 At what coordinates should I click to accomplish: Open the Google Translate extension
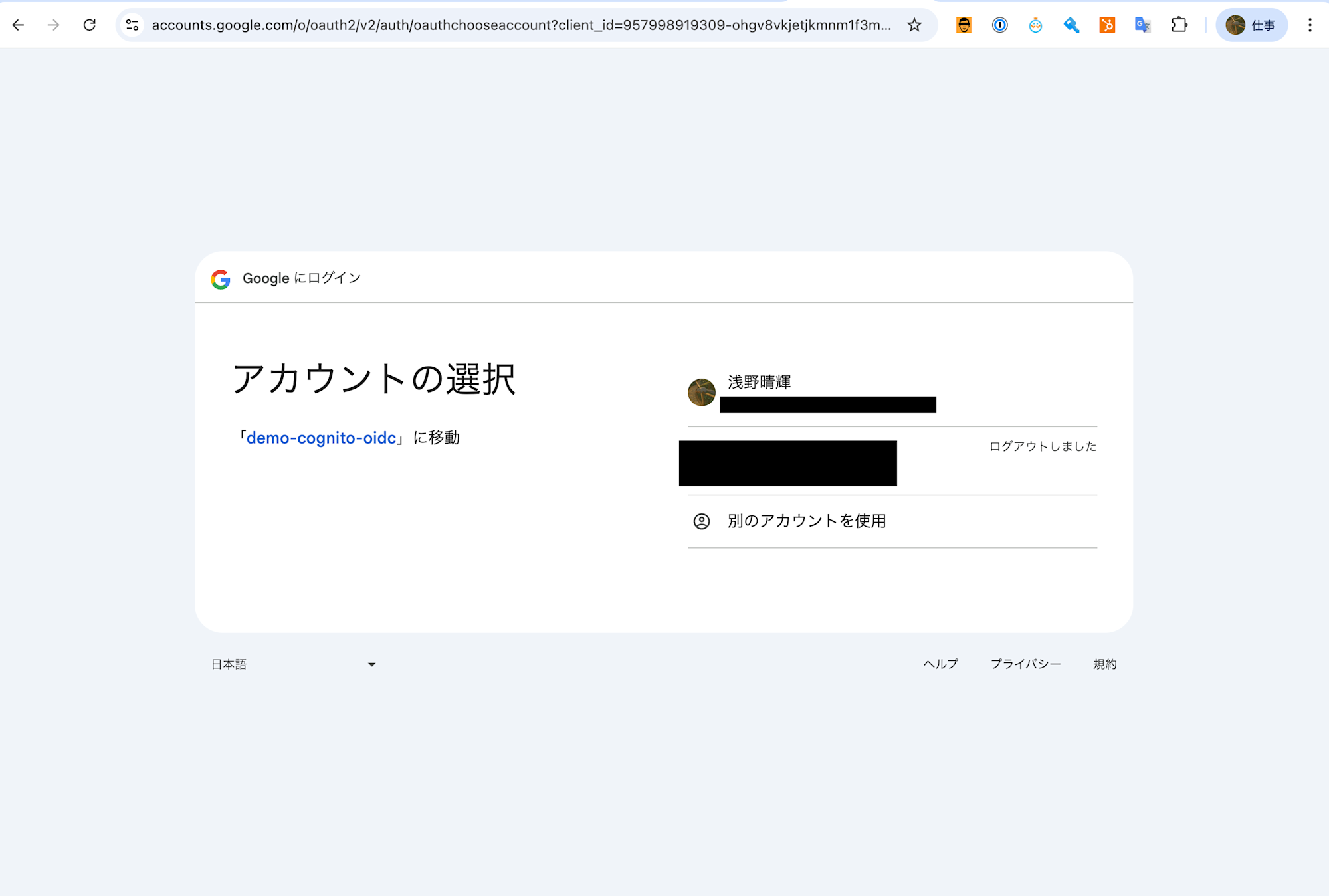pyautogui.click(x=1142, y=25)
